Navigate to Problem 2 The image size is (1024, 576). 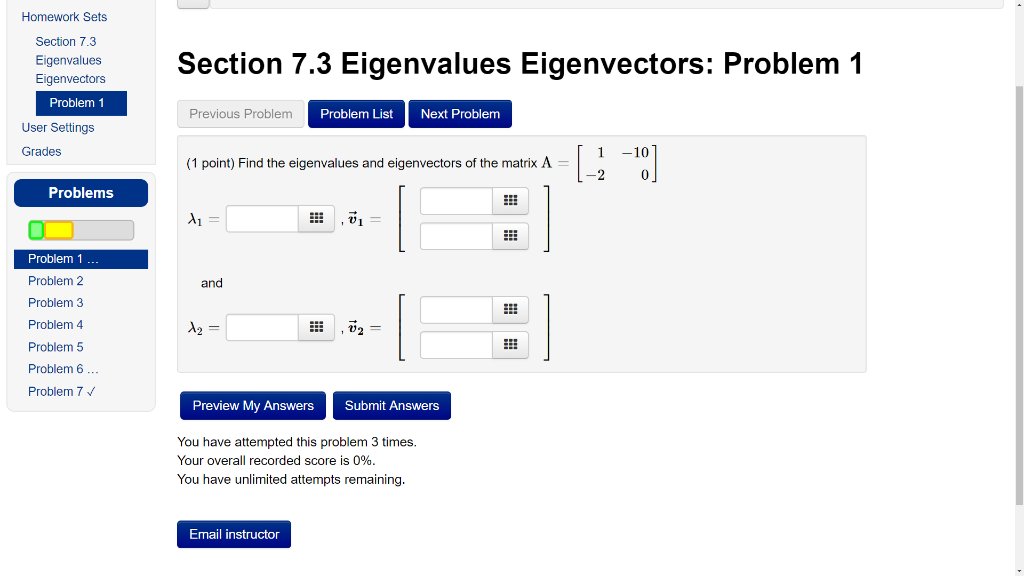[56, 280]
